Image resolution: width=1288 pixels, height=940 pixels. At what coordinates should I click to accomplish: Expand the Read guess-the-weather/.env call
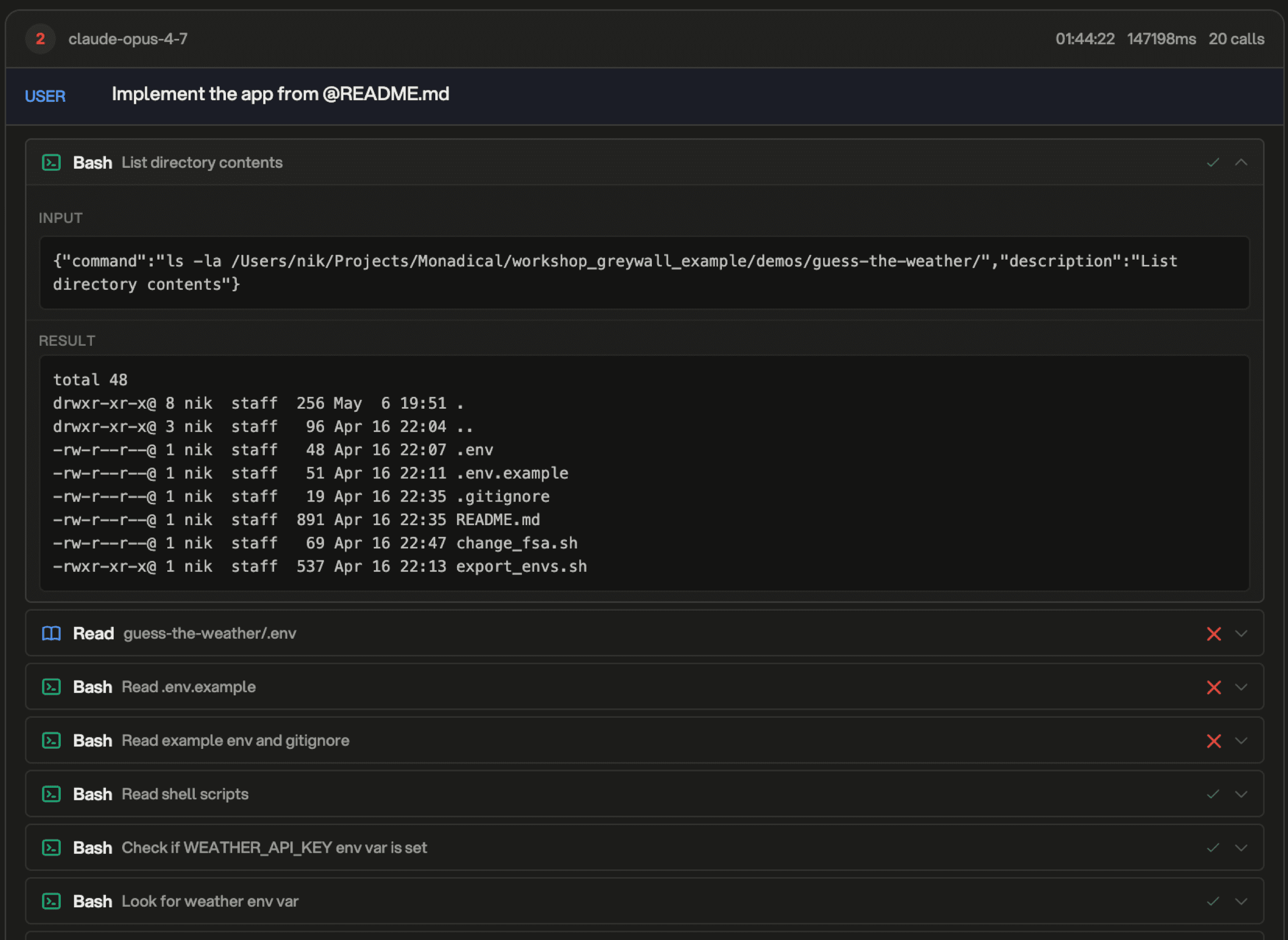point(1241,633)
